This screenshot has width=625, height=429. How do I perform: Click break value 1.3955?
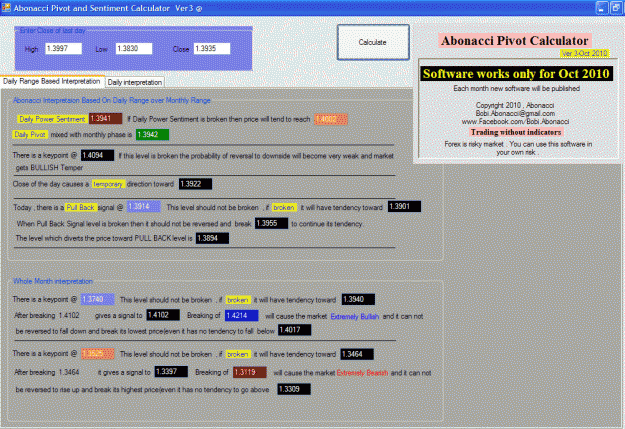click(x=271, y=223)
